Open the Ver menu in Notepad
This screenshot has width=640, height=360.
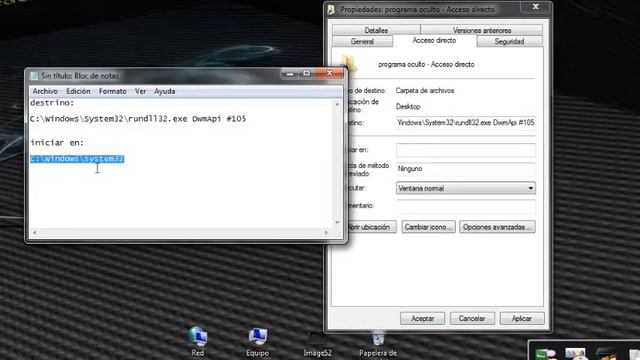[x=140, y=91]
